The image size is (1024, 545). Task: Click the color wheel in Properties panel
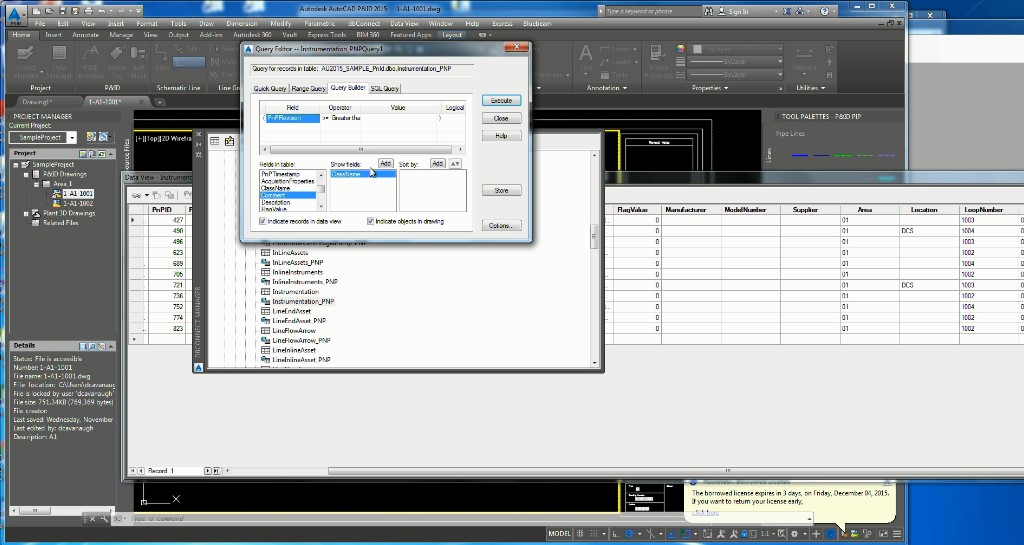(680, 49)
